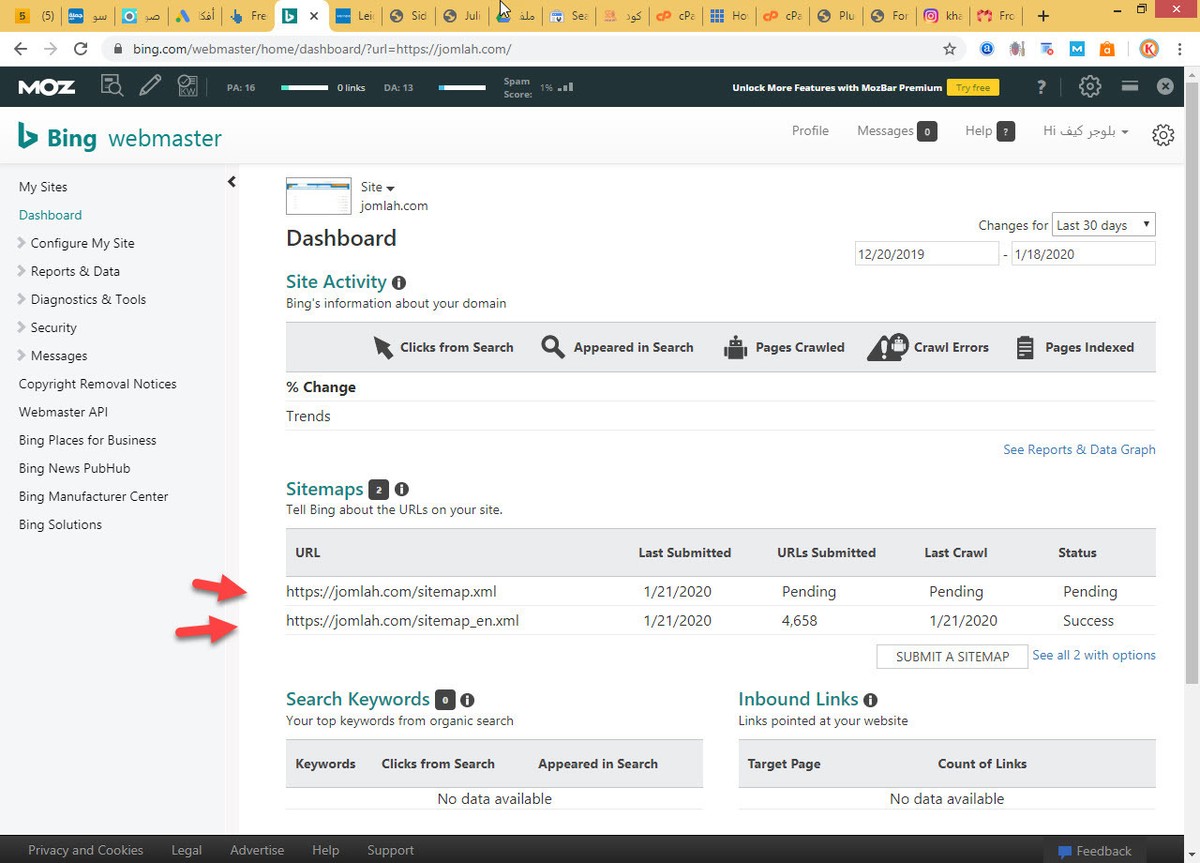Edit end date field 1/18/2020

pyautogui.click(x=1083, y=254)
